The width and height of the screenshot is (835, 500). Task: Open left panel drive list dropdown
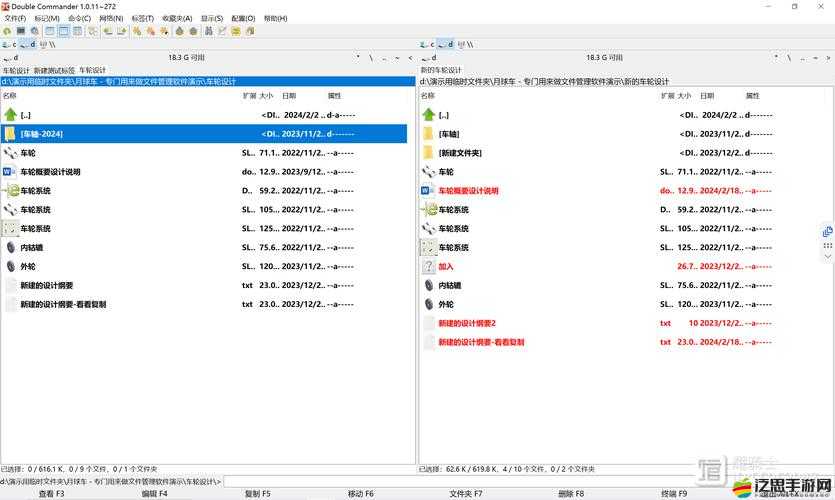pyautogui.click(x=11, y=58)
